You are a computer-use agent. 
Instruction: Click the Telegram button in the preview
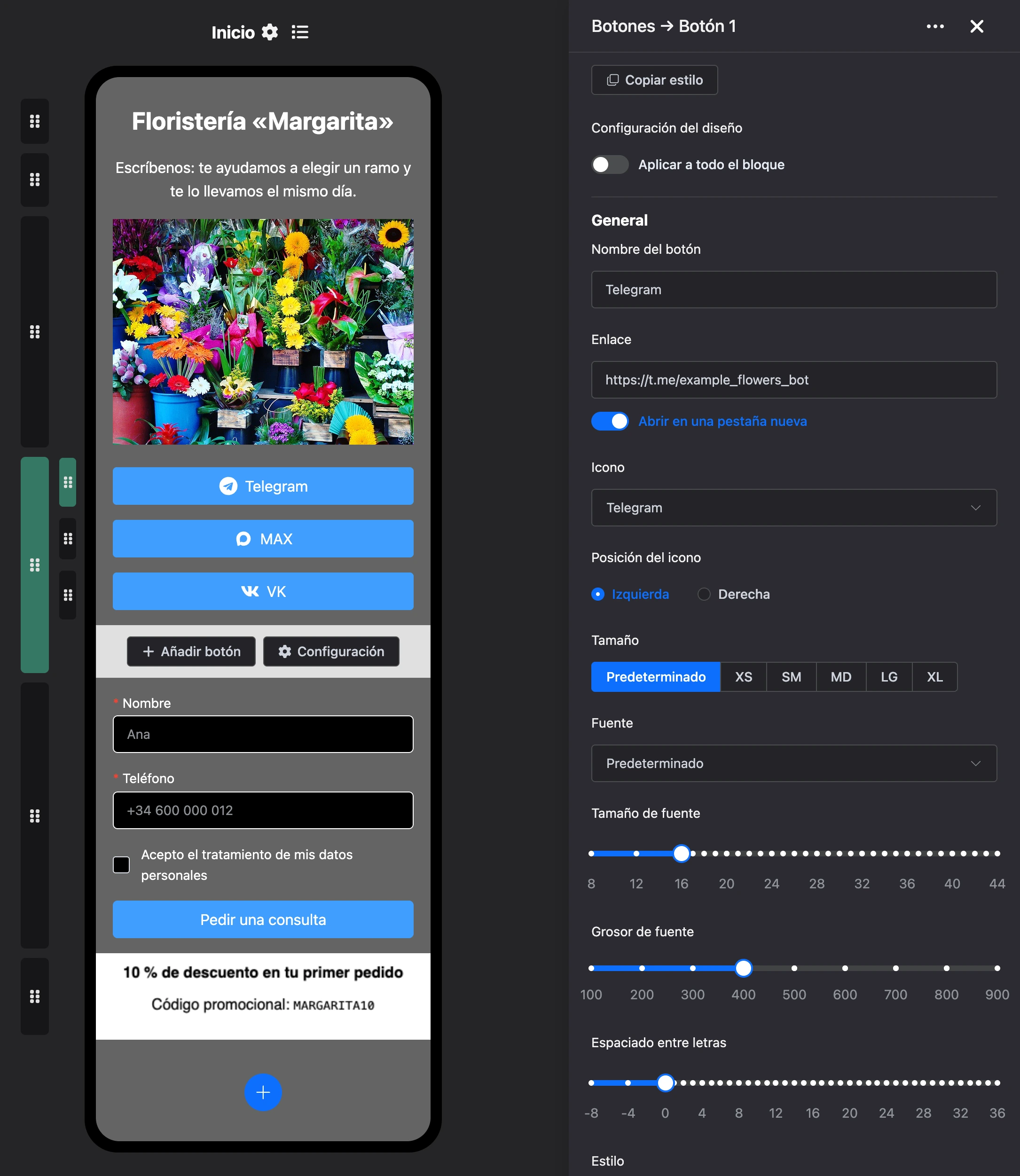pos(263,486)
